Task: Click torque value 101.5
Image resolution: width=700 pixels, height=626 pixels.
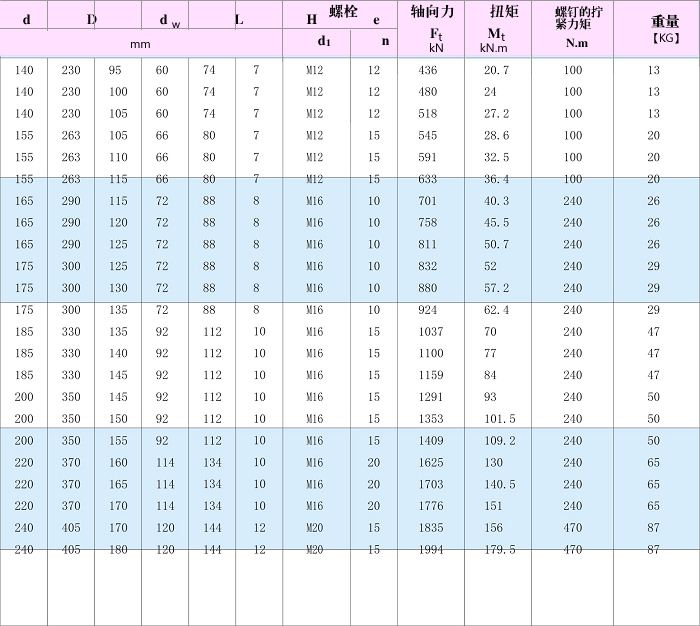Action: coord(497,418)
